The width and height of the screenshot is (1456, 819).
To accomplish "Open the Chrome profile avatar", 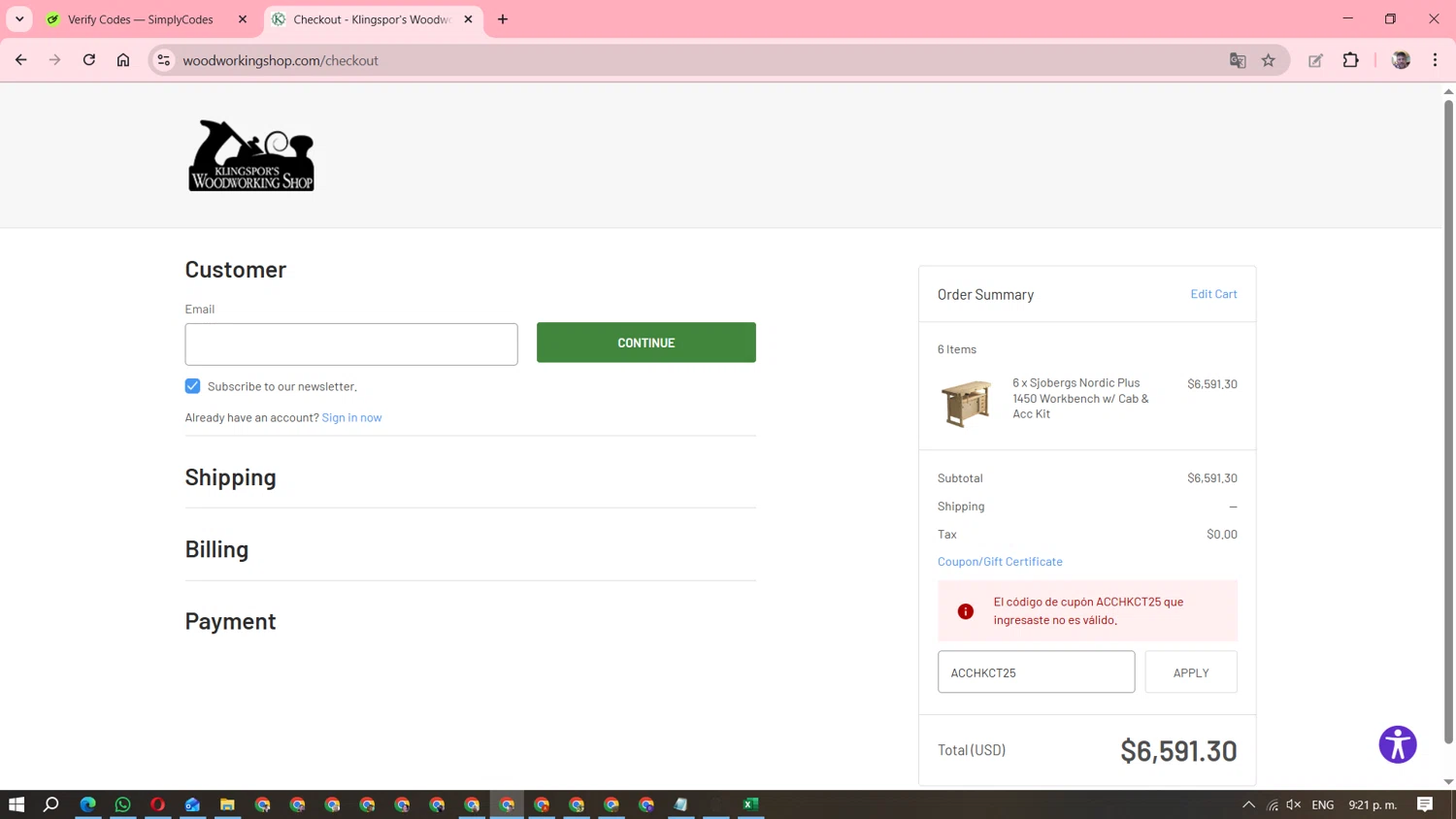I will click(x=1401, y=60).
